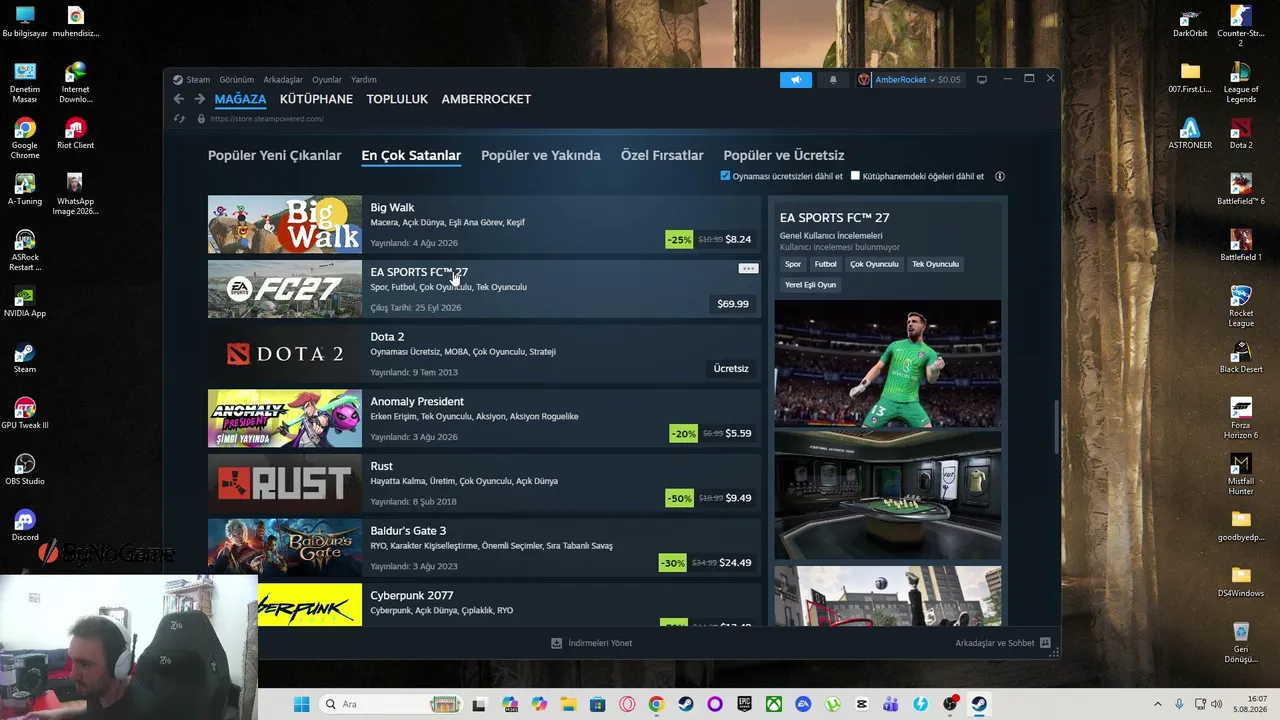
Task: Click the Steam store page scrollbar
Action: 1056,427
